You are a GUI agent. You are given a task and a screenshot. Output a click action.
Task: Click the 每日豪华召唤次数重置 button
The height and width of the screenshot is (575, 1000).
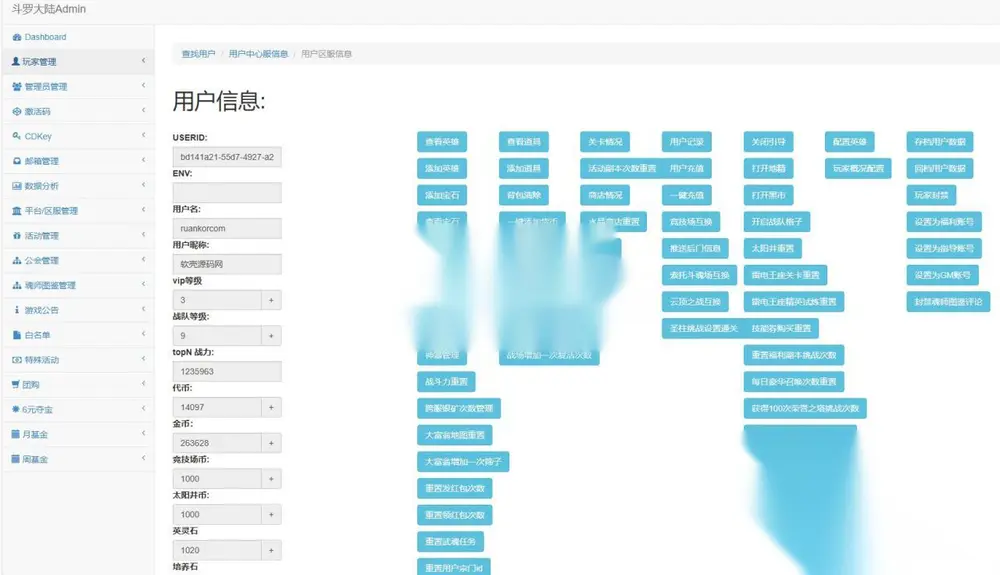[x=794, y=381]
